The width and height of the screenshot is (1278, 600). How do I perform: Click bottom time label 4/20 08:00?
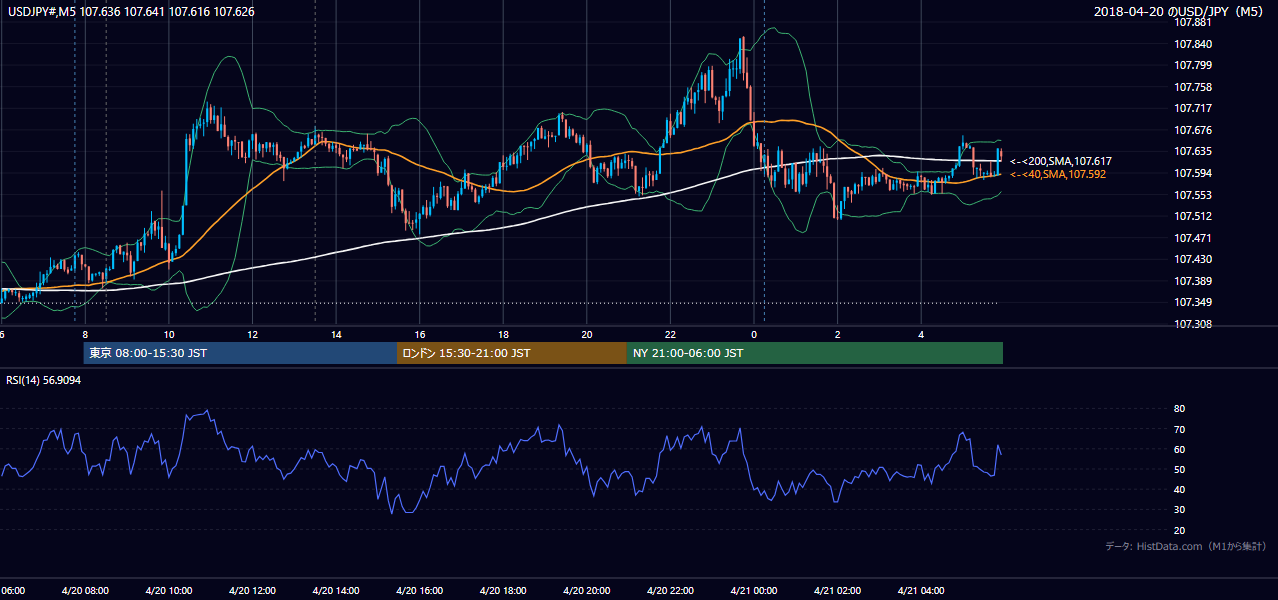[85, 590]
